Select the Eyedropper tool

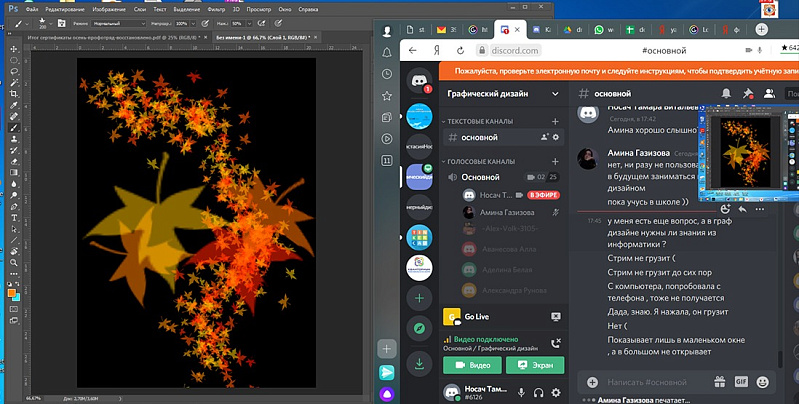coord(14,105)
